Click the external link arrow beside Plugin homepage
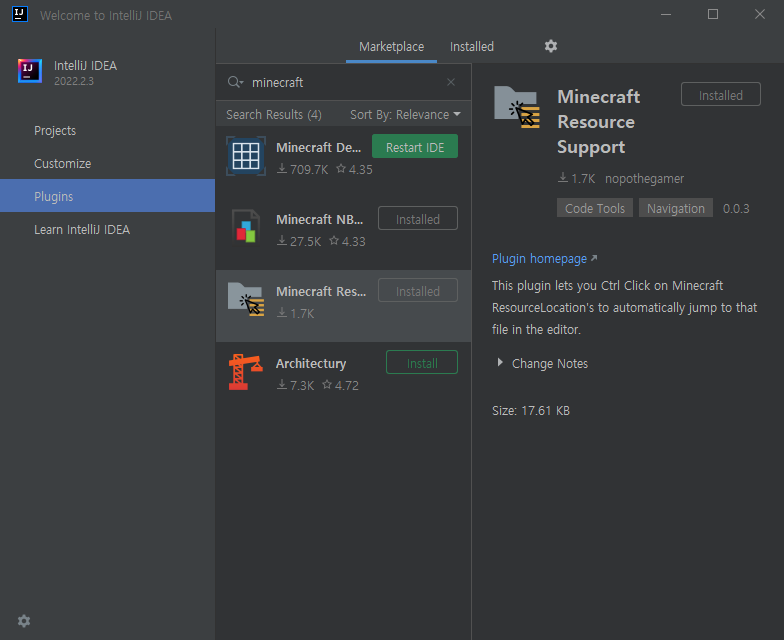784x640 pixels. (x=594, y=258)
